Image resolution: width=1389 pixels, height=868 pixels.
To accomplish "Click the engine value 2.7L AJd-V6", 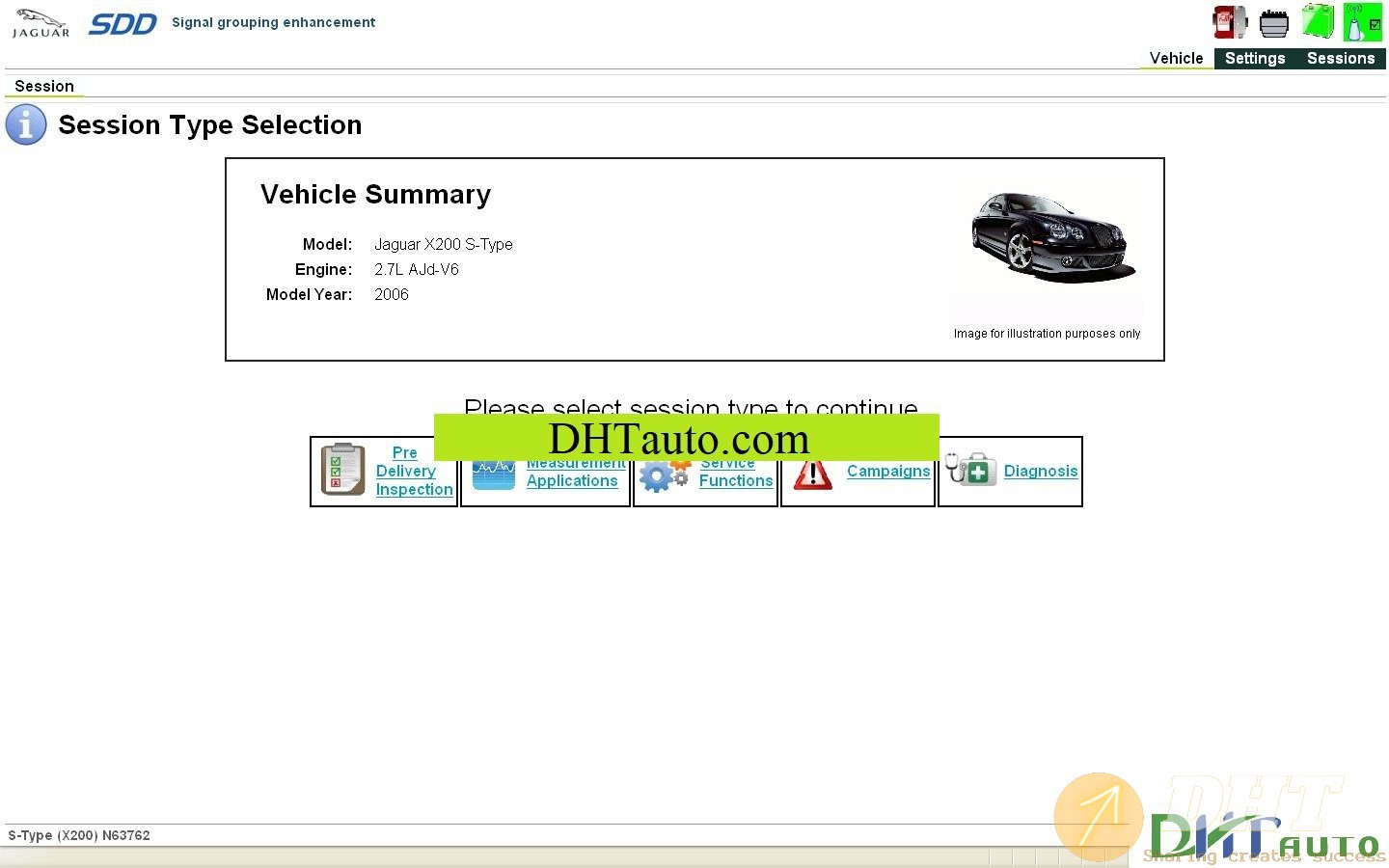I will point(416,270).
